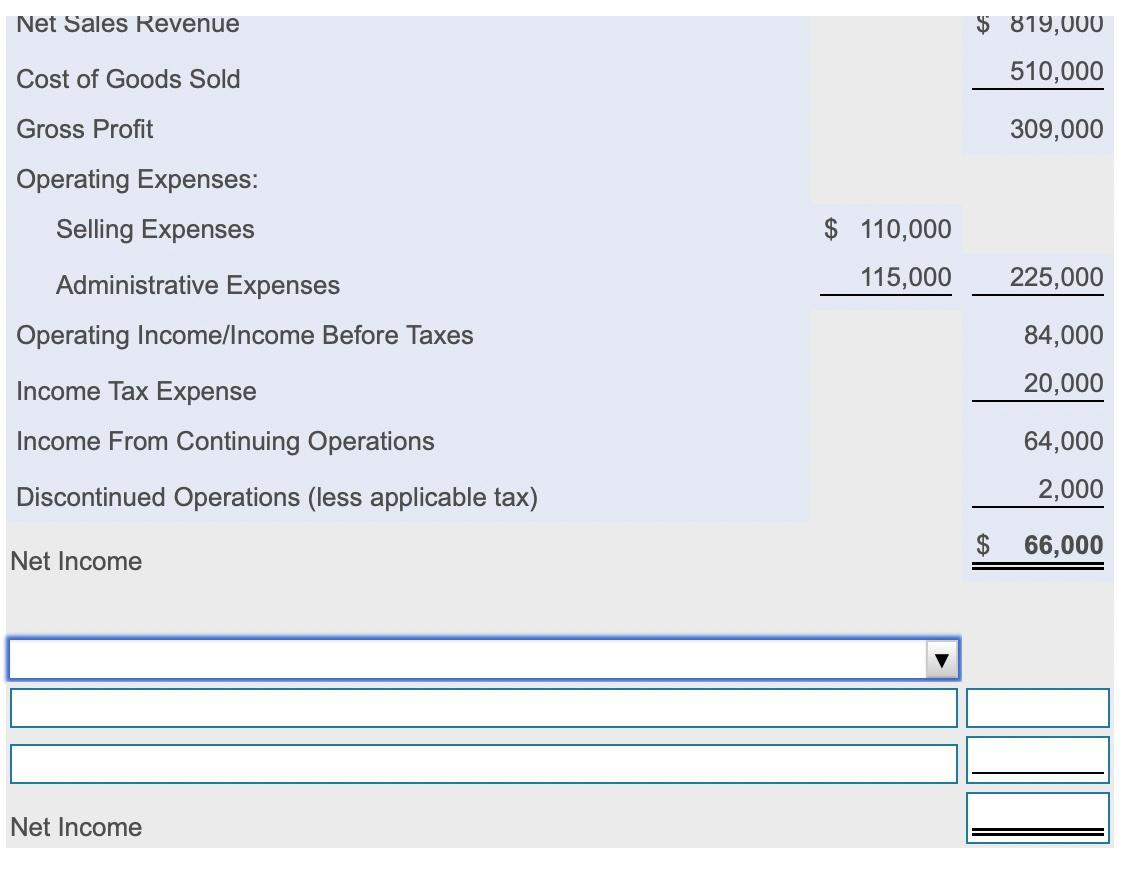Select the Operating Expenses heading
The height and width of the screenshot is (872, 1136).
tap(124, 178)
